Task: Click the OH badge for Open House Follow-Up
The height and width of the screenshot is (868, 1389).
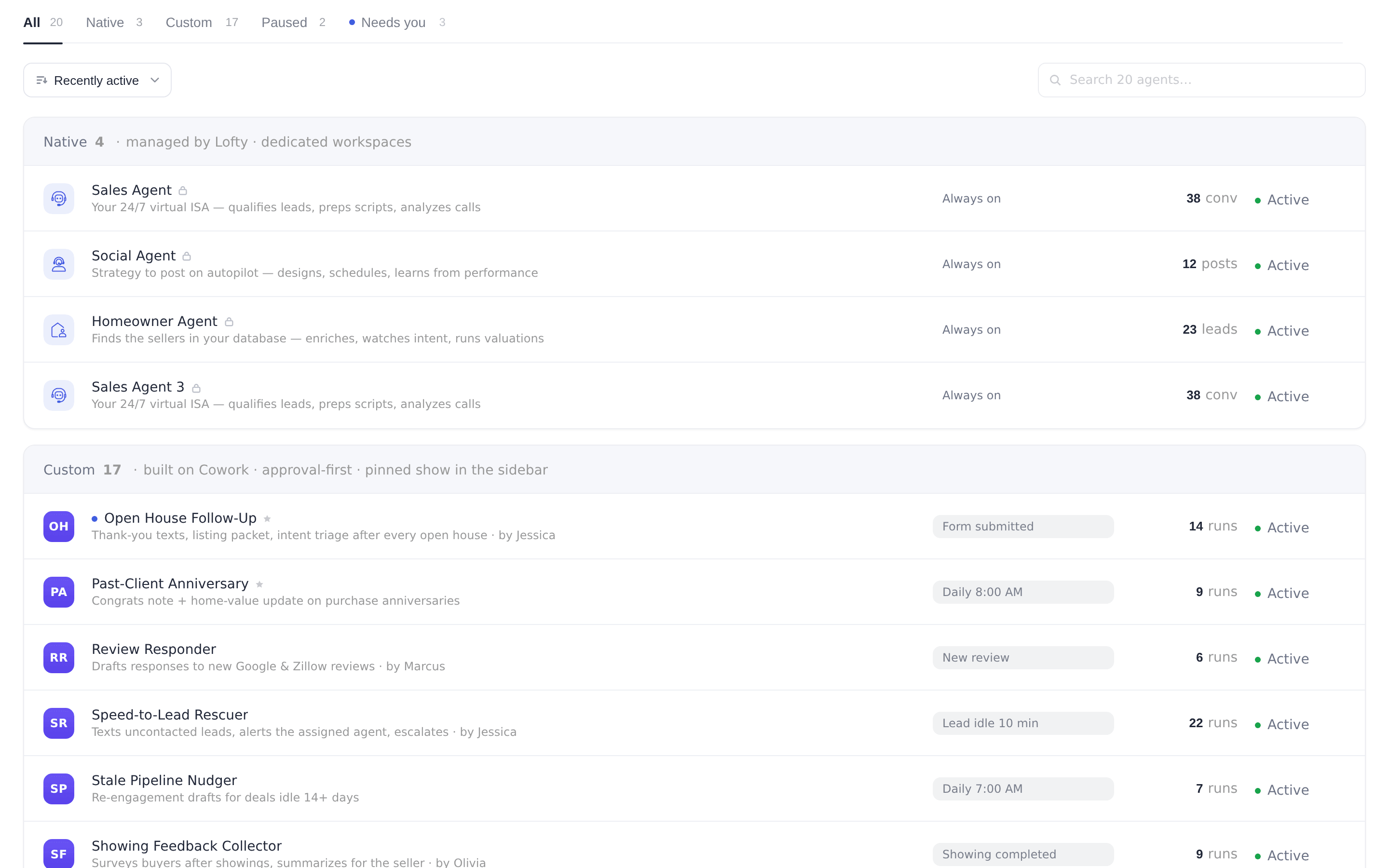Action: [x=58, y=527]
